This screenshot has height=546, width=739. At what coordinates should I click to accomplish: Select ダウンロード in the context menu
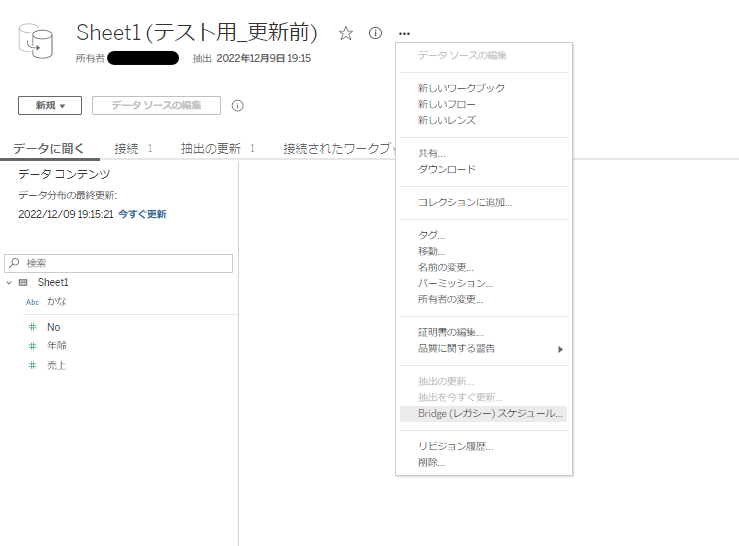446,169
